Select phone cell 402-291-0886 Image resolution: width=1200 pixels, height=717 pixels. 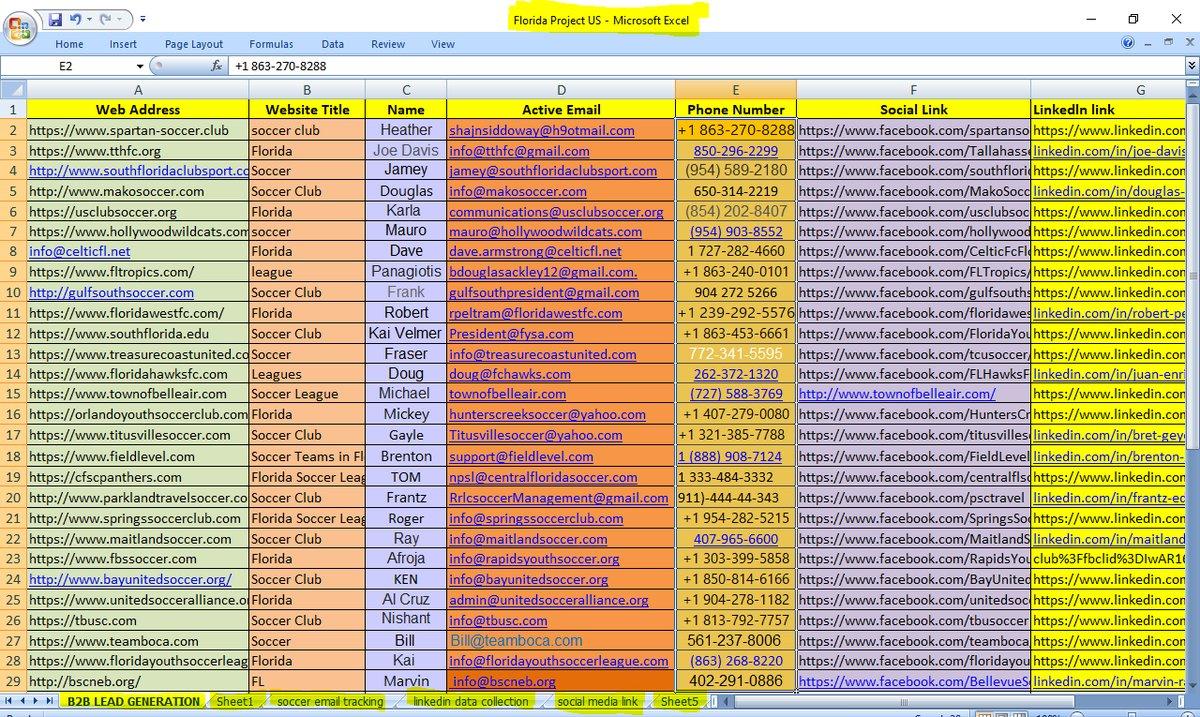[736, 681]
